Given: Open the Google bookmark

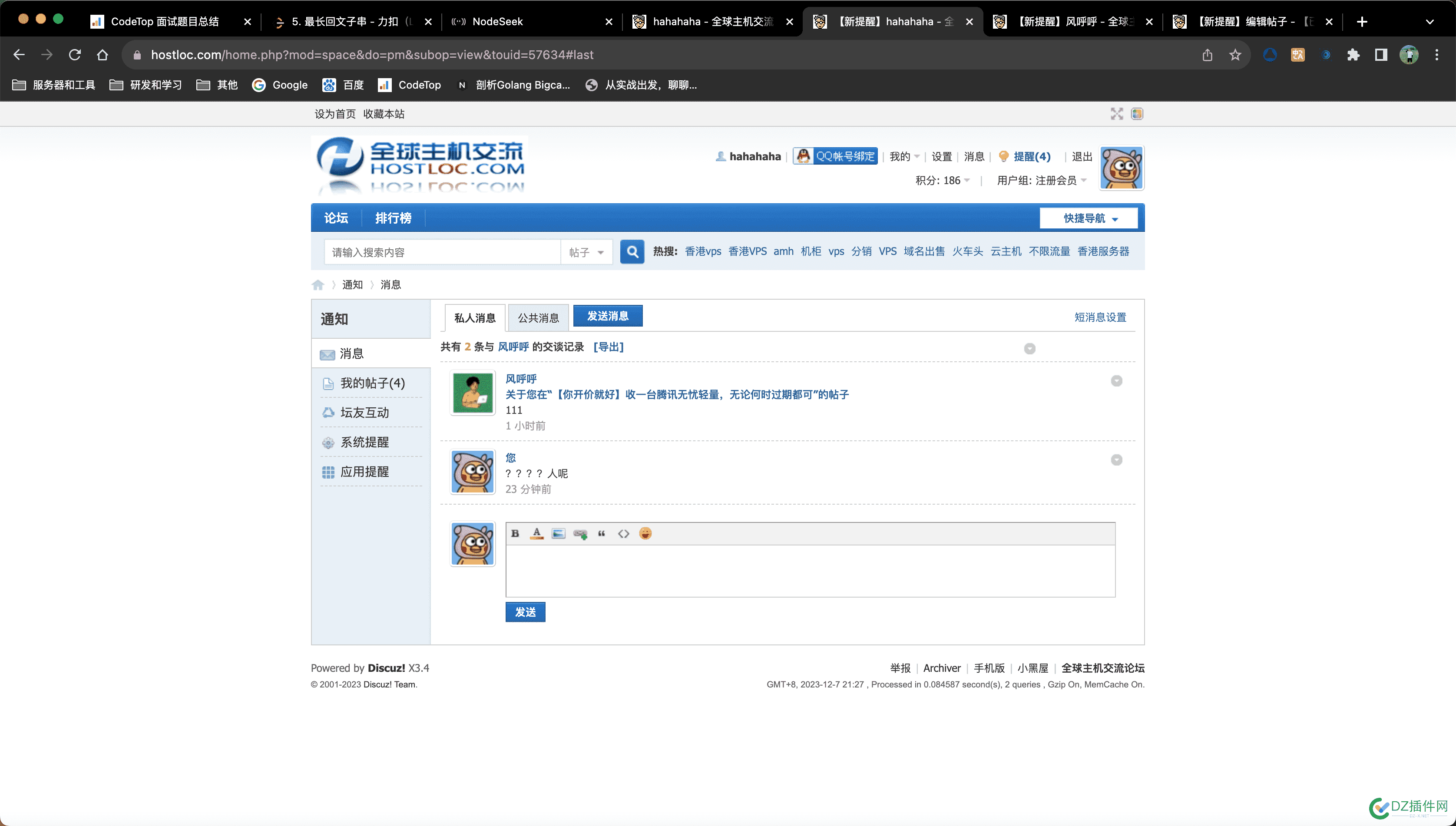Looking at the screenshot, I should (x=280, y=85).
